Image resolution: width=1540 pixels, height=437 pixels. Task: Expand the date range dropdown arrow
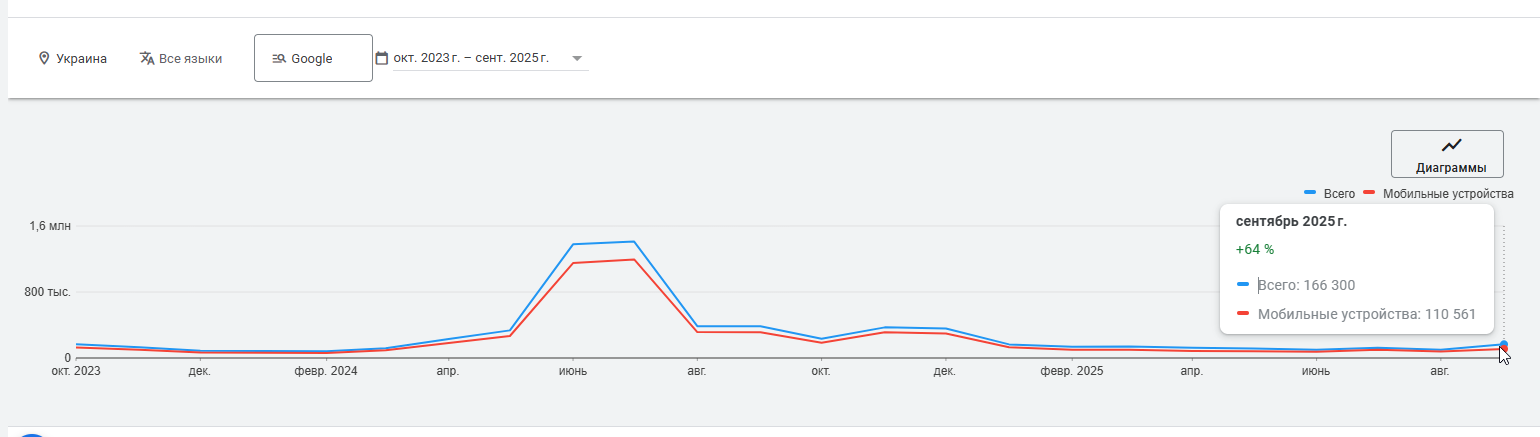pos(577,58)
